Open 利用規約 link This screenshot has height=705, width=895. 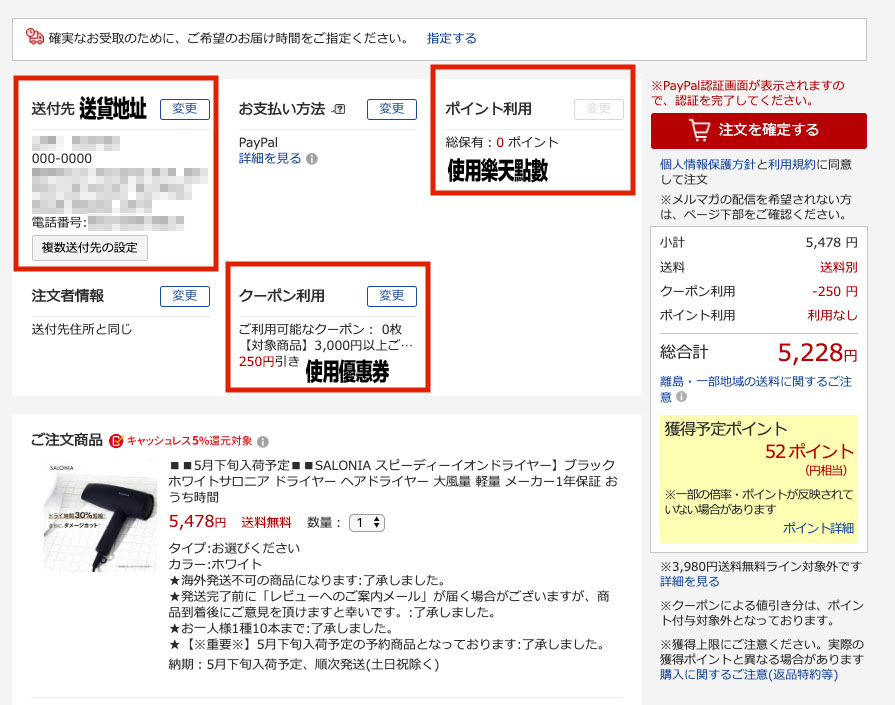coord(792,164)
